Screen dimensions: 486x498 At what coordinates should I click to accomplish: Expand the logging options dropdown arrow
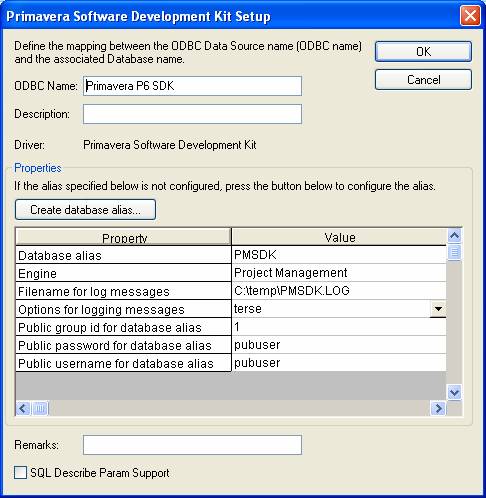point(438,309)
